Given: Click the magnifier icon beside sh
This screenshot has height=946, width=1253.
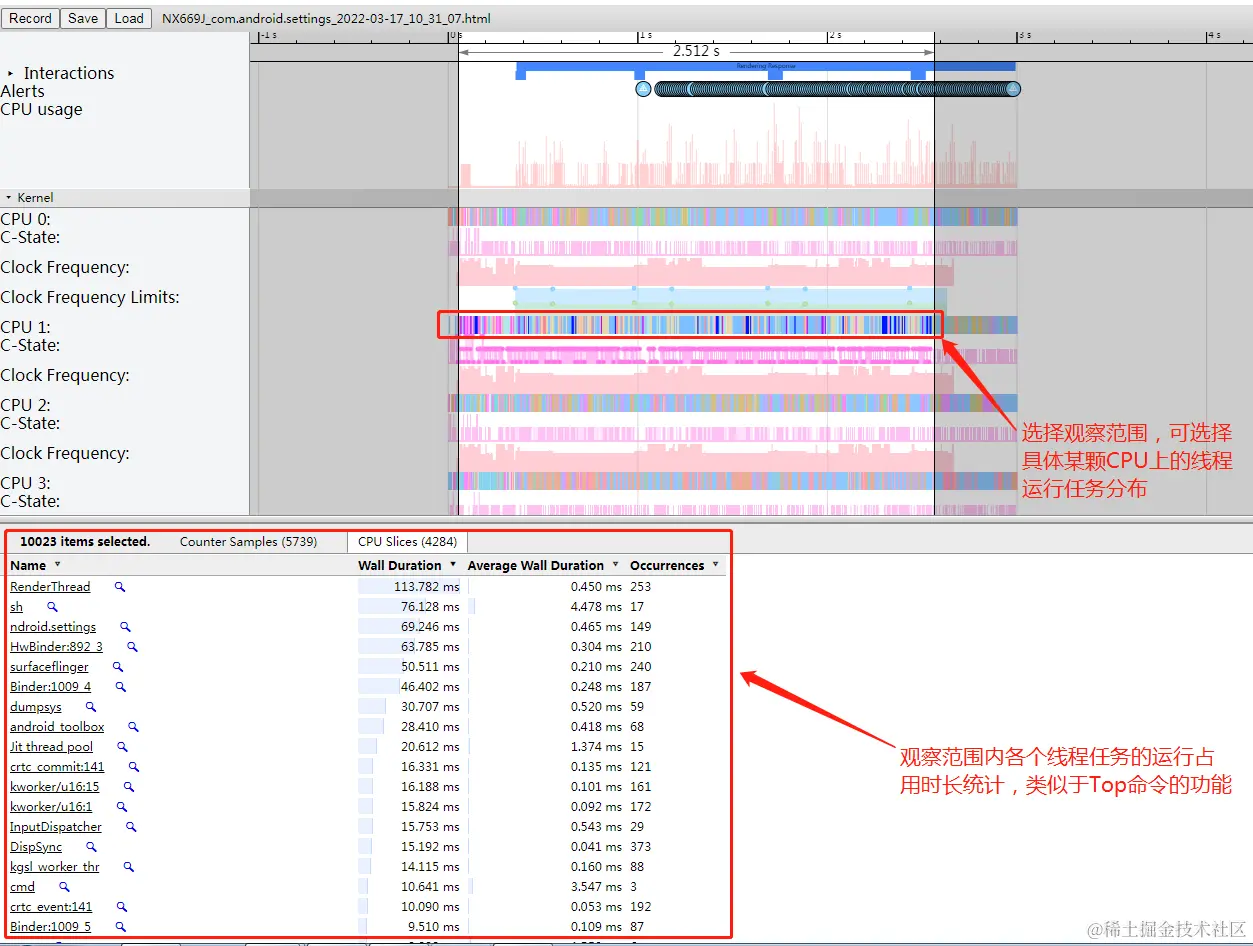Looking at the screenshot, I should (x=52, y=607).
